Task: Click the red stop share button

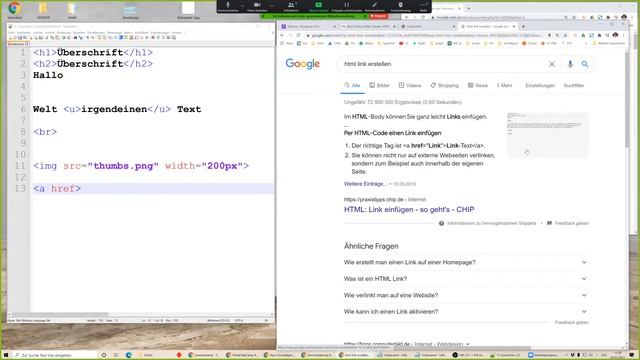Action: [378, 16]
